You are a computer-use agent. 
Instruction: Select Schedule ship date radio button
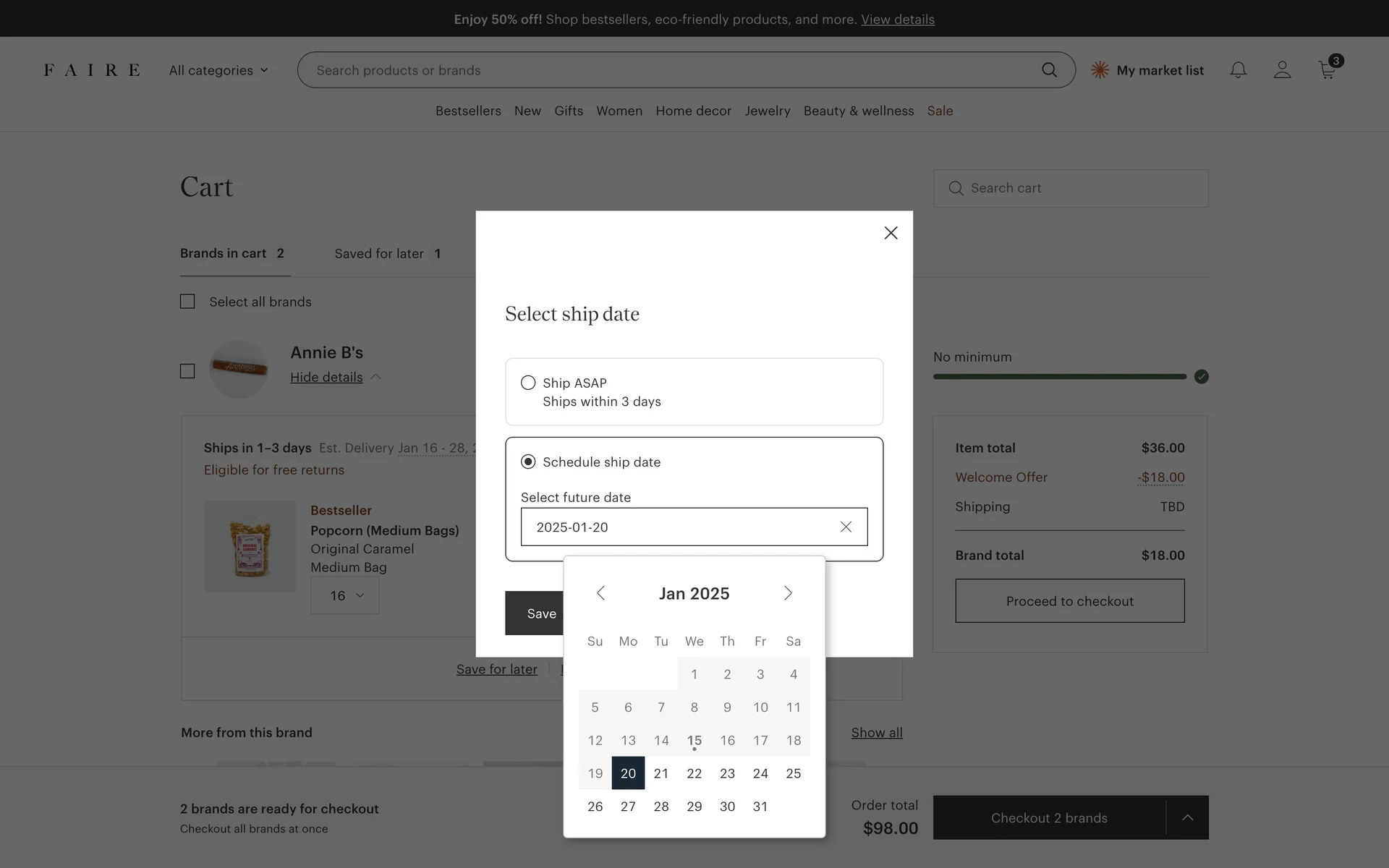click(x=528, y=461)
